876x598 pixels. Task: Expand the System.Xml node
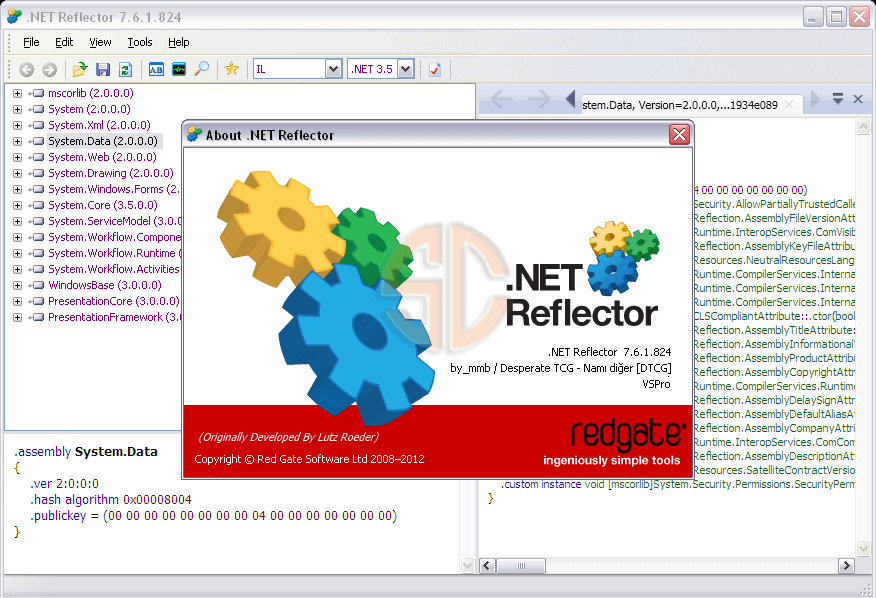[17, 125]
